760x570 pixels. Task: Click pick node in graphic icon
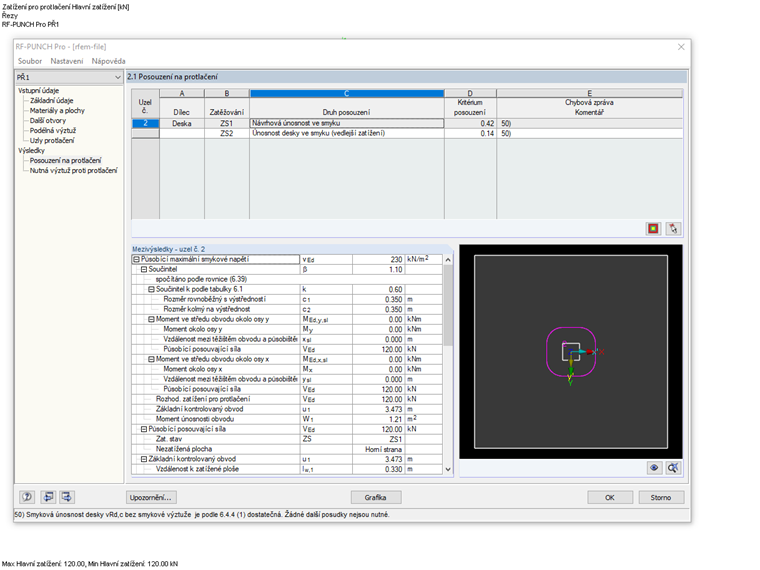click(673, 228)
